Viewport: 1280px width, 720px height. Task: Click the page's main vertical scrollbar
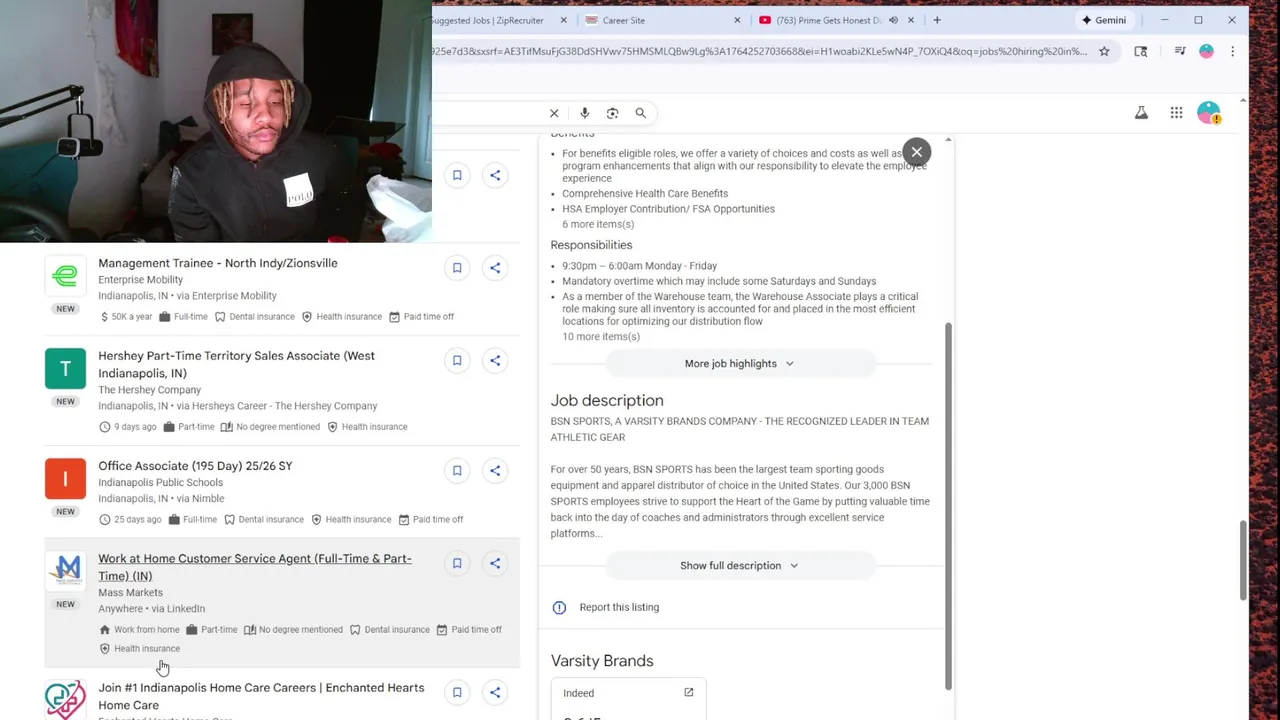point(1243,560)
